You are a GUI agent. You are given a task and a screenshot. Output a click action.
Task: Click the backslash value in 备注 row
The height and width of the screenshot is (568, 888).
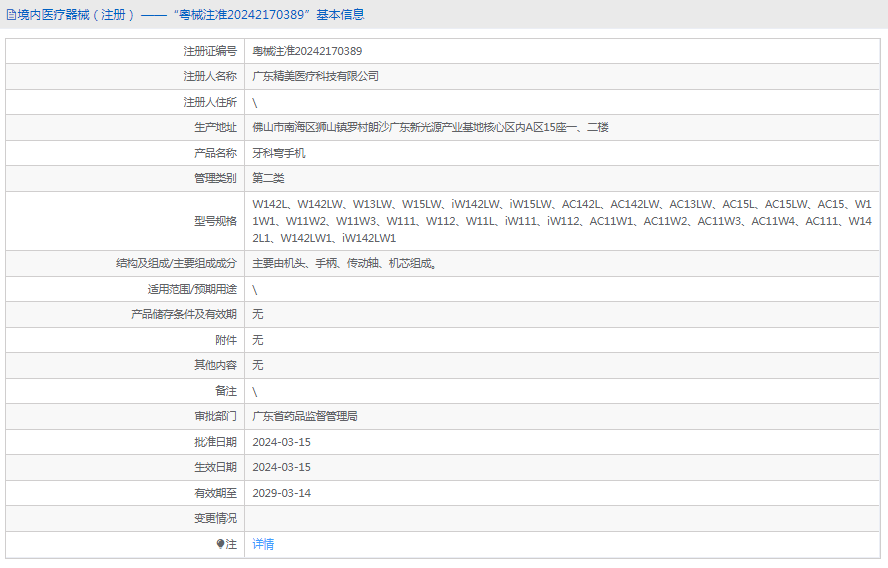click(255, 392)
